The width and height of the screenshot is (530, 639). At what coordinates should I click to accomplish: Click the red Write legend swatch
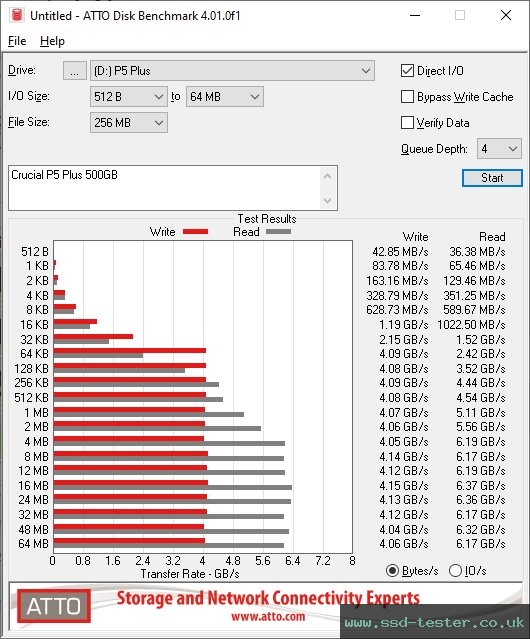[196, 231]
